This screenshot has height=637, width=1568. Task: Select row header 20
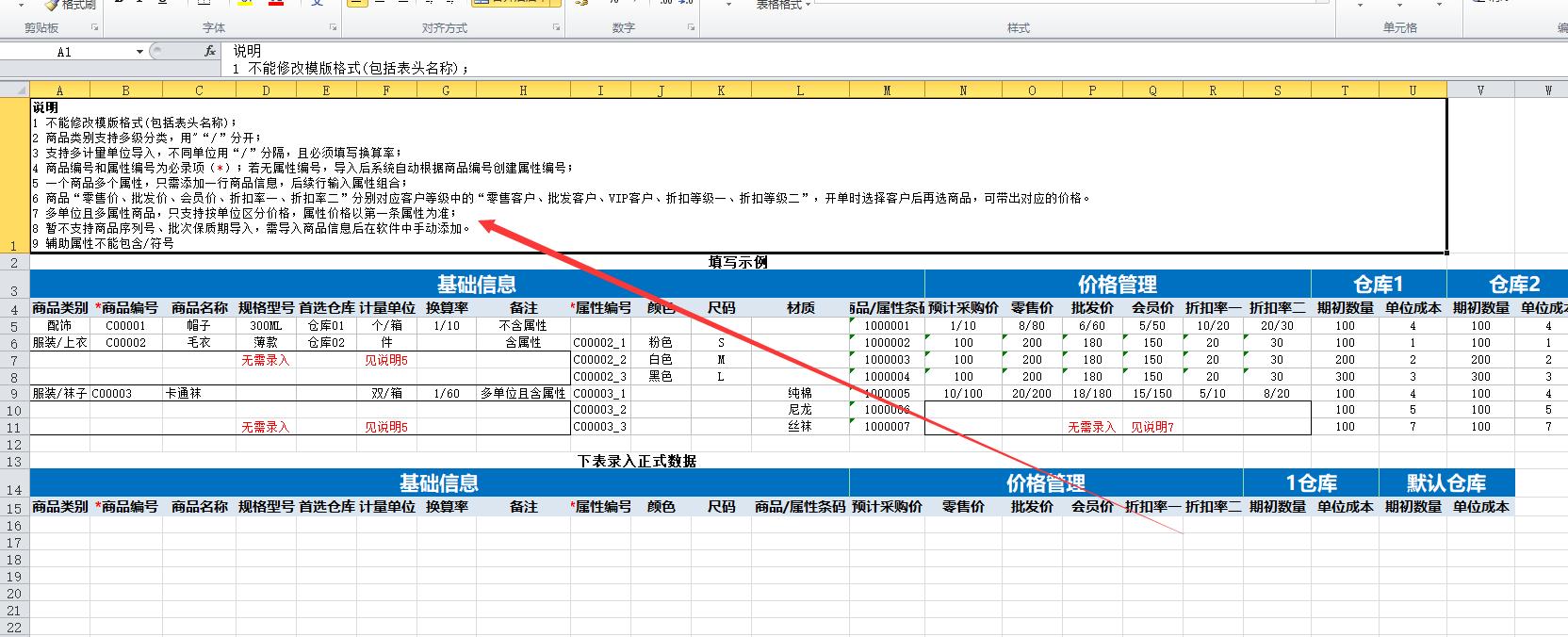click(14, 594)
